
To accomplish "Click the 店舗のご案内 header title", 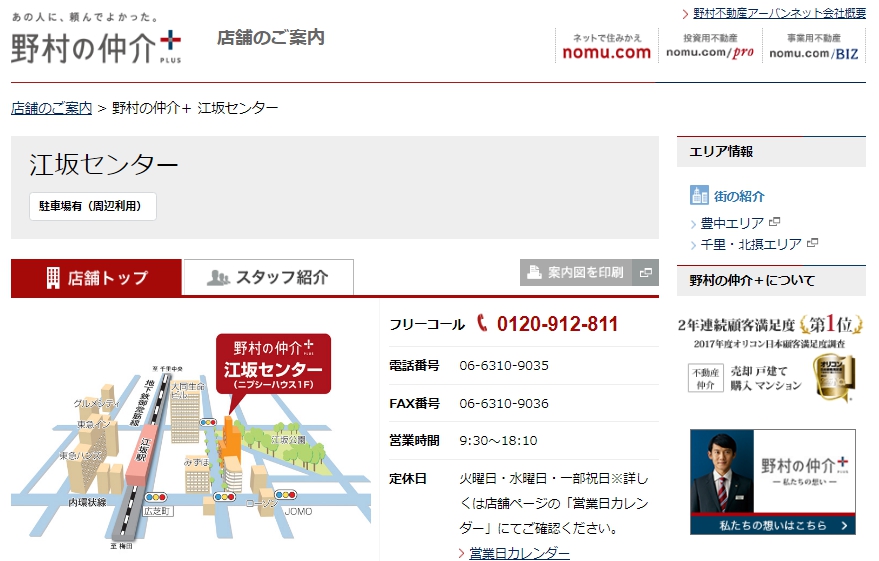I will 271,38.
